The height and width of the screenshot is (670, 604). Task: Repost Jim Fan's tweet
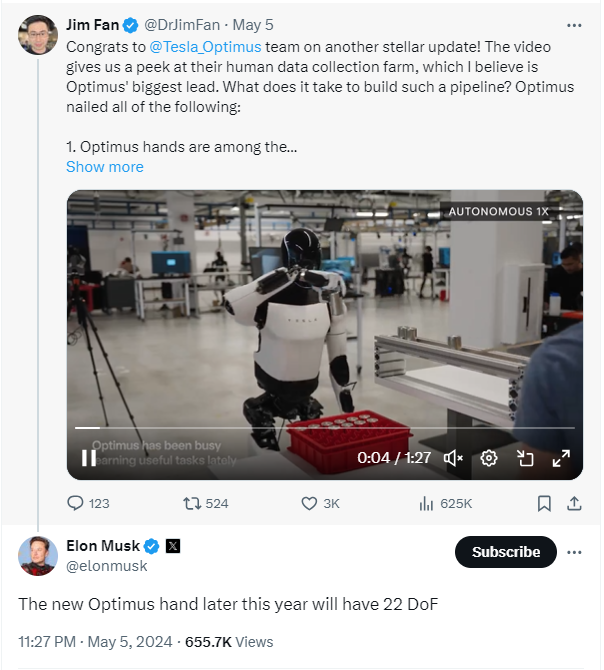coord(206,503)
